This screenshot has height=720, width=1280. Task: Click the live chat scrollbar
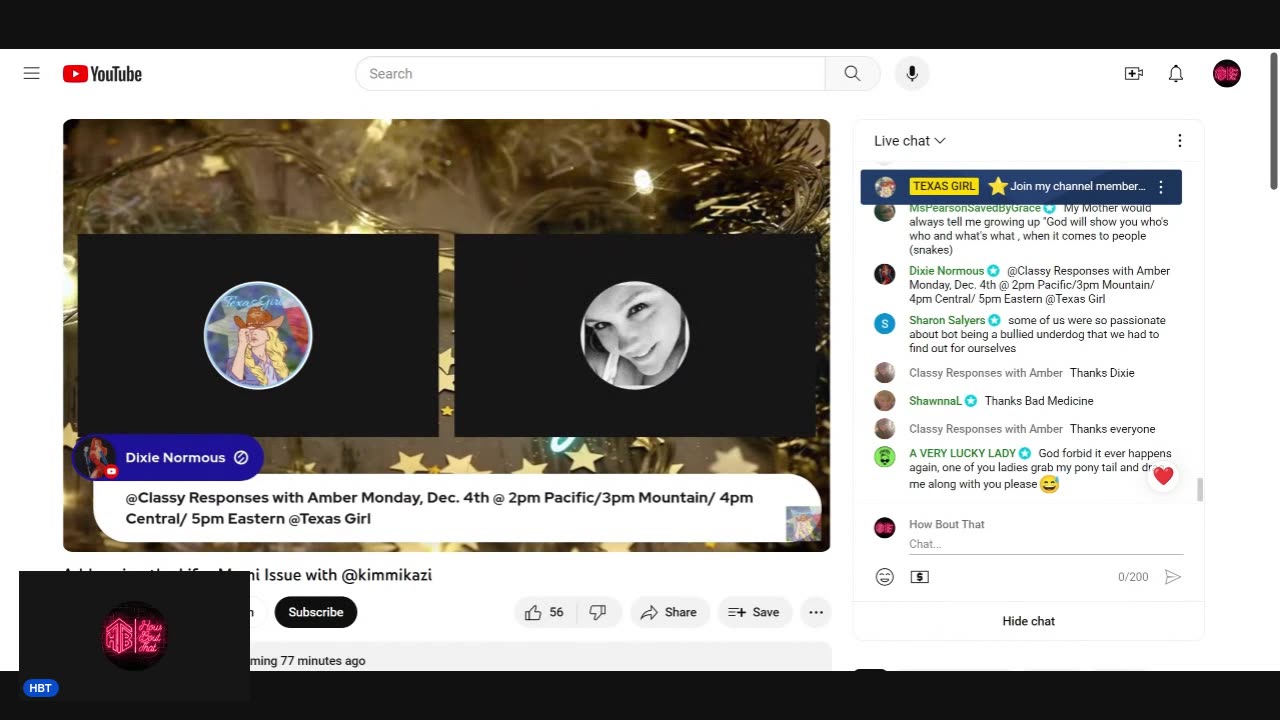(1200, 490)
